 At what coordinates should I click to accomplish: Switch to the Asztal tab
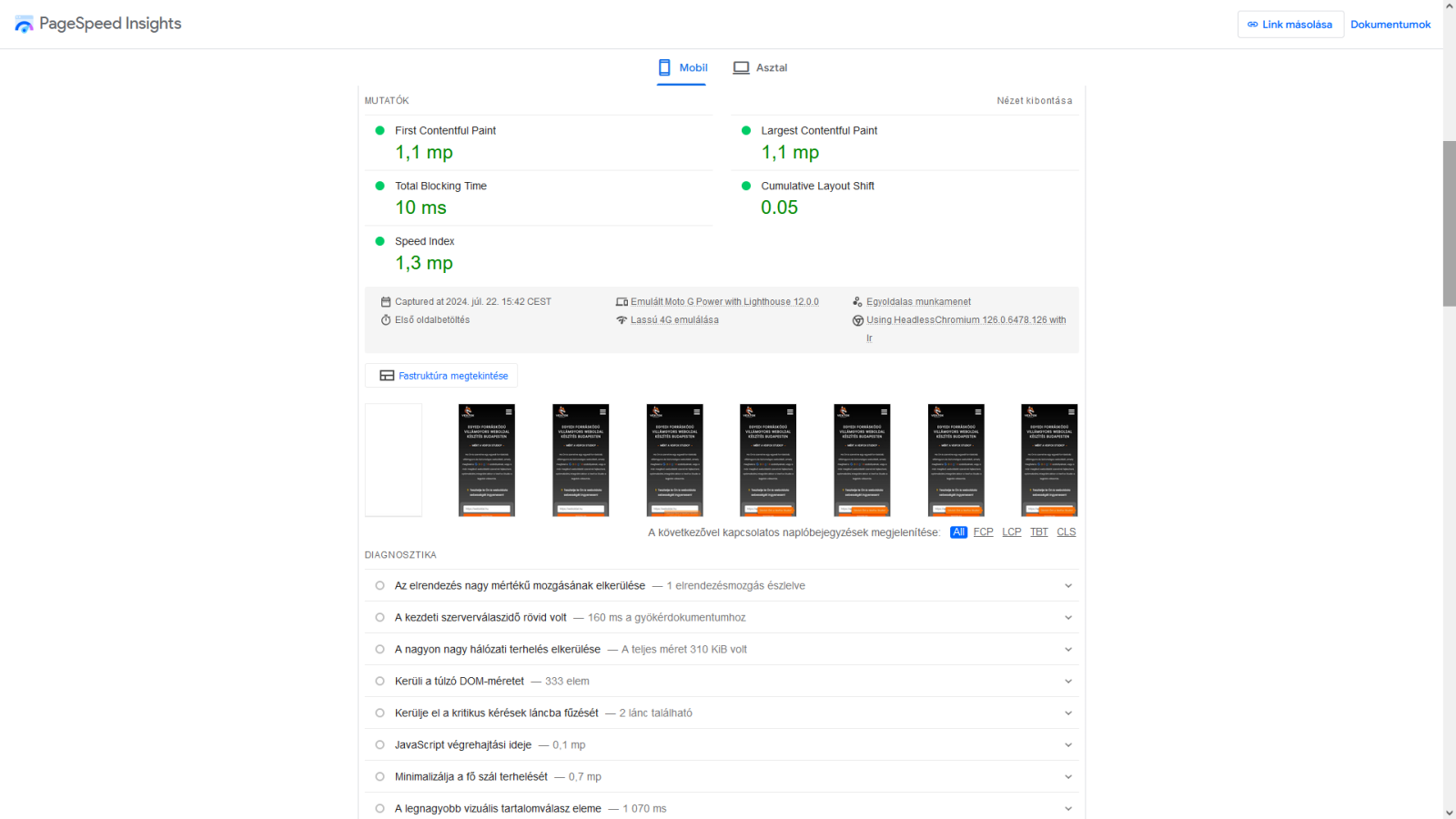tap(761, 68)
